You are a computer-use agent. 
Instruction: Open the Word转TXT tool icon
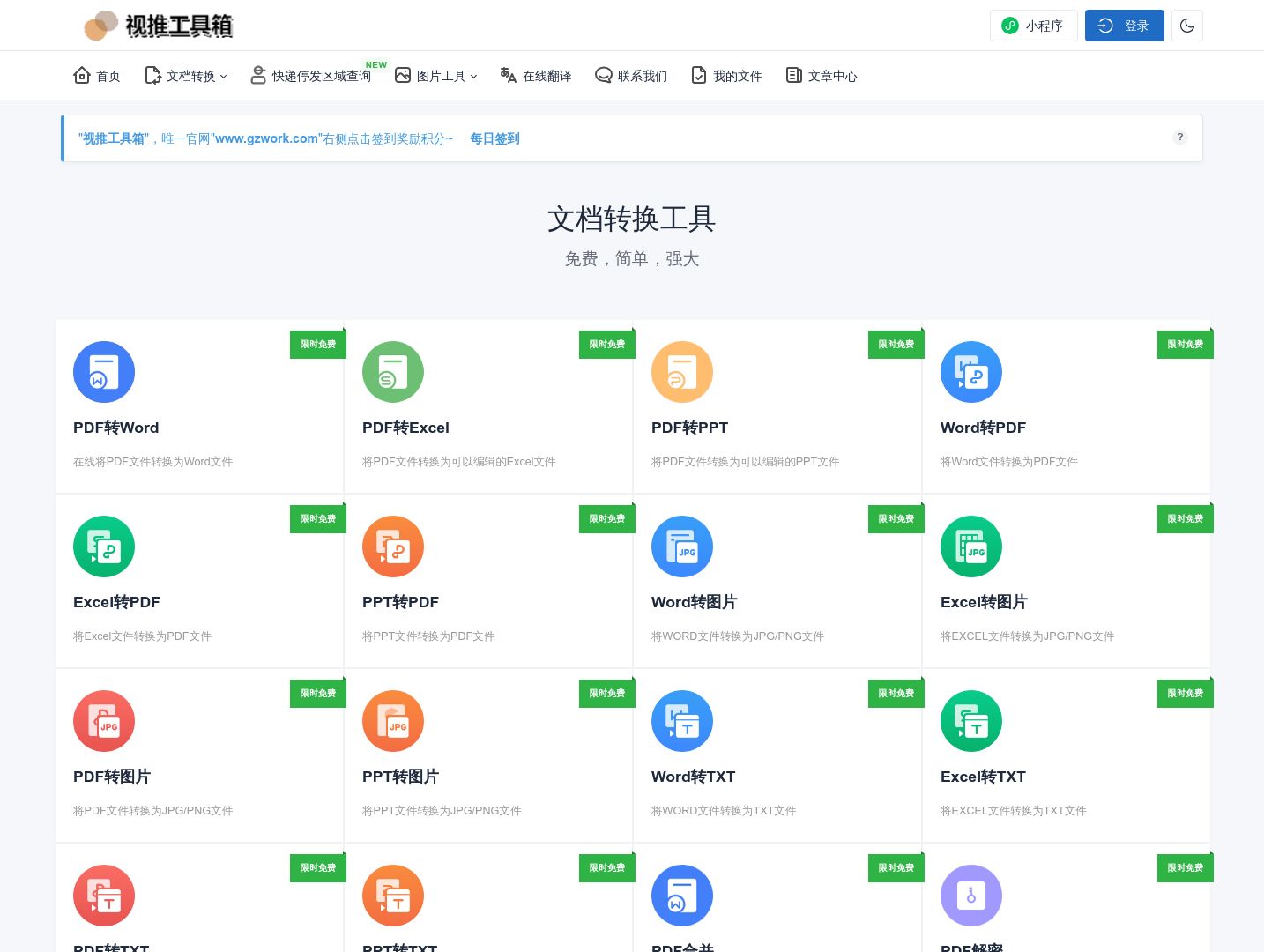click(682, 721)
